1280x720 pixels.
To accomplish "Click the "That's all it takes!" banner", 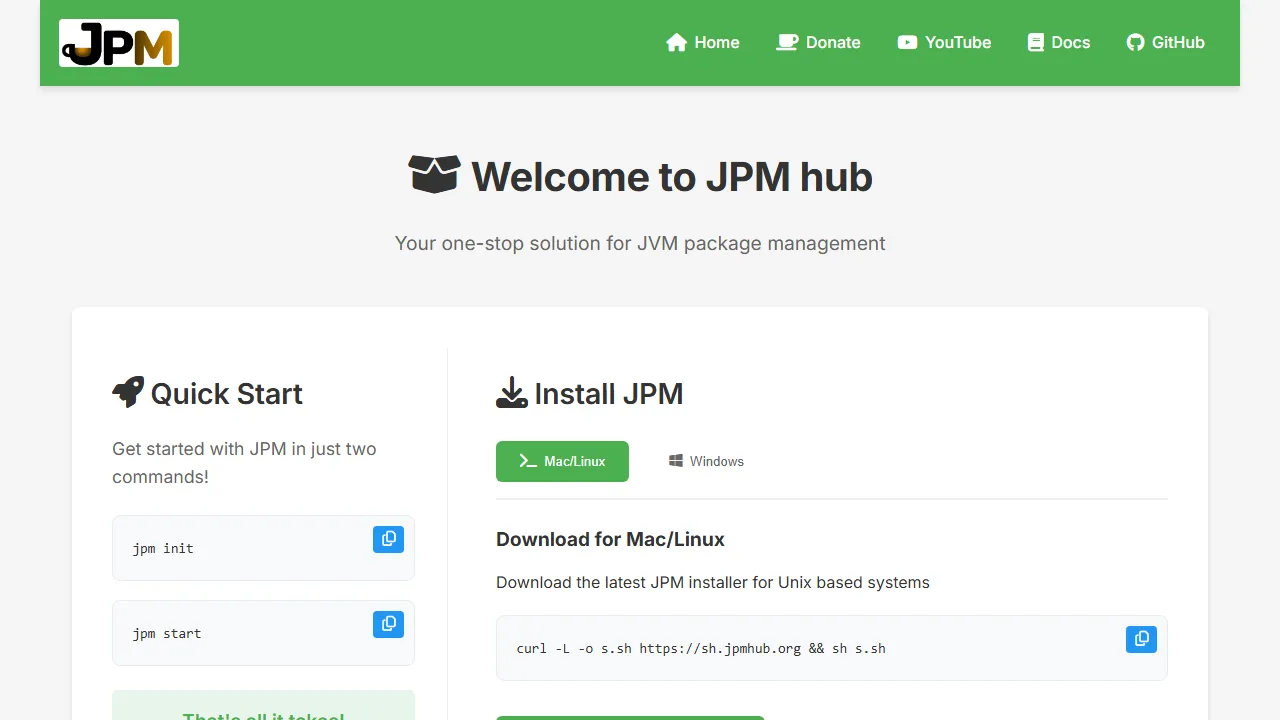I will point(263,708).
